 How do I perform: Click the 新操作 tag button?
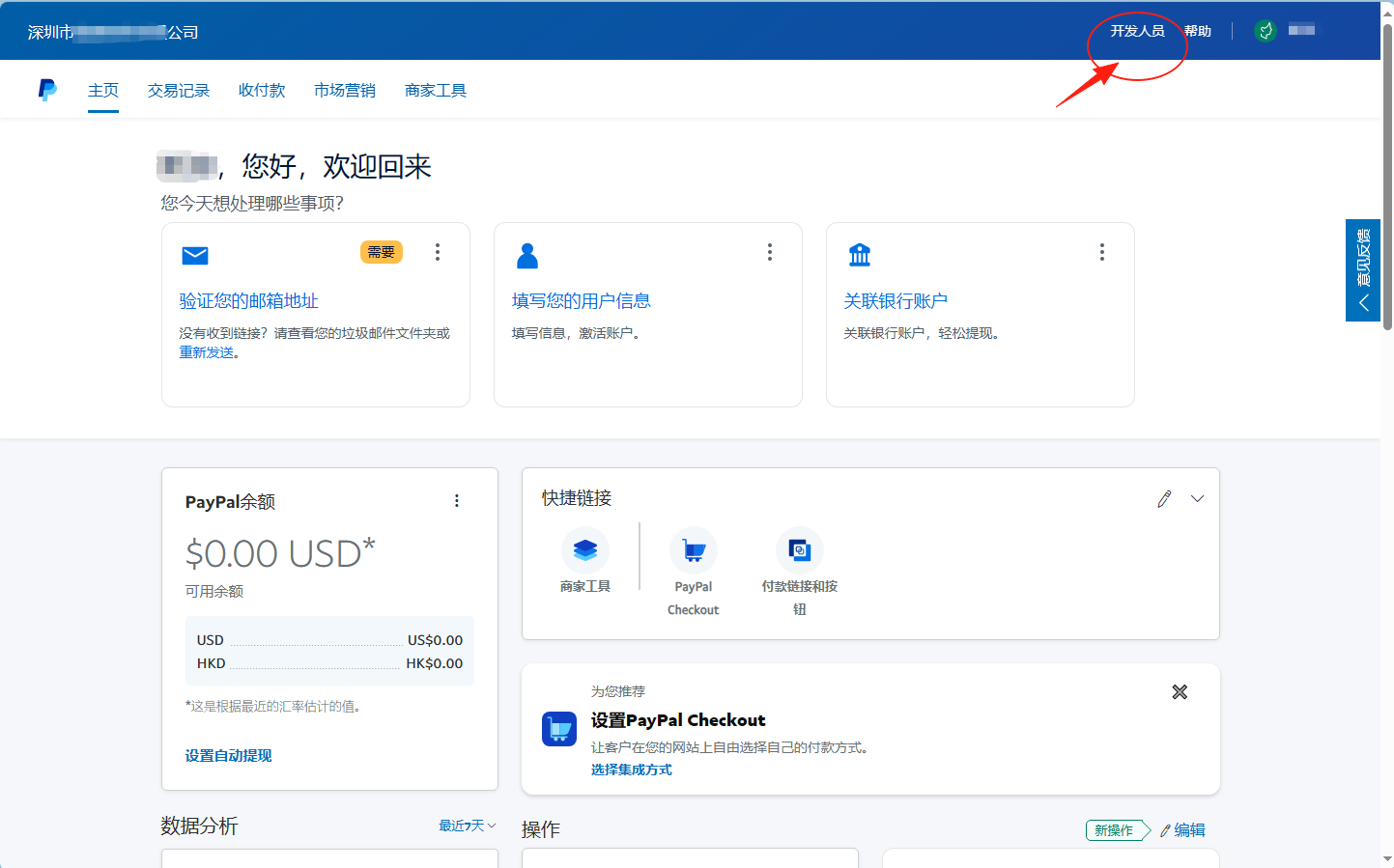tap(1118, 830)
